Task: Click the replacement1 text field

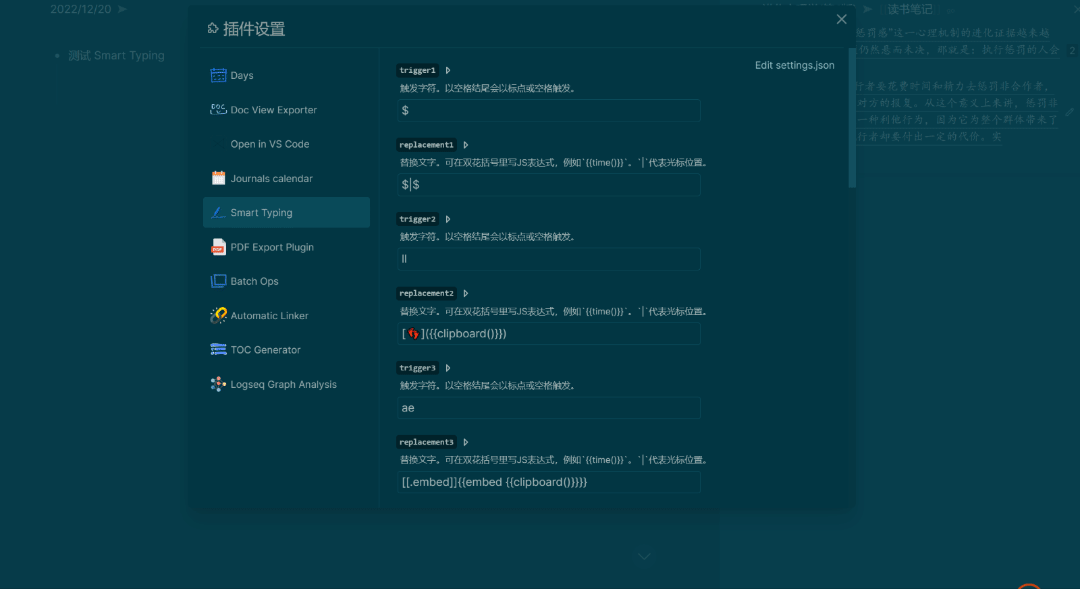Action: (x=548, y=184)
